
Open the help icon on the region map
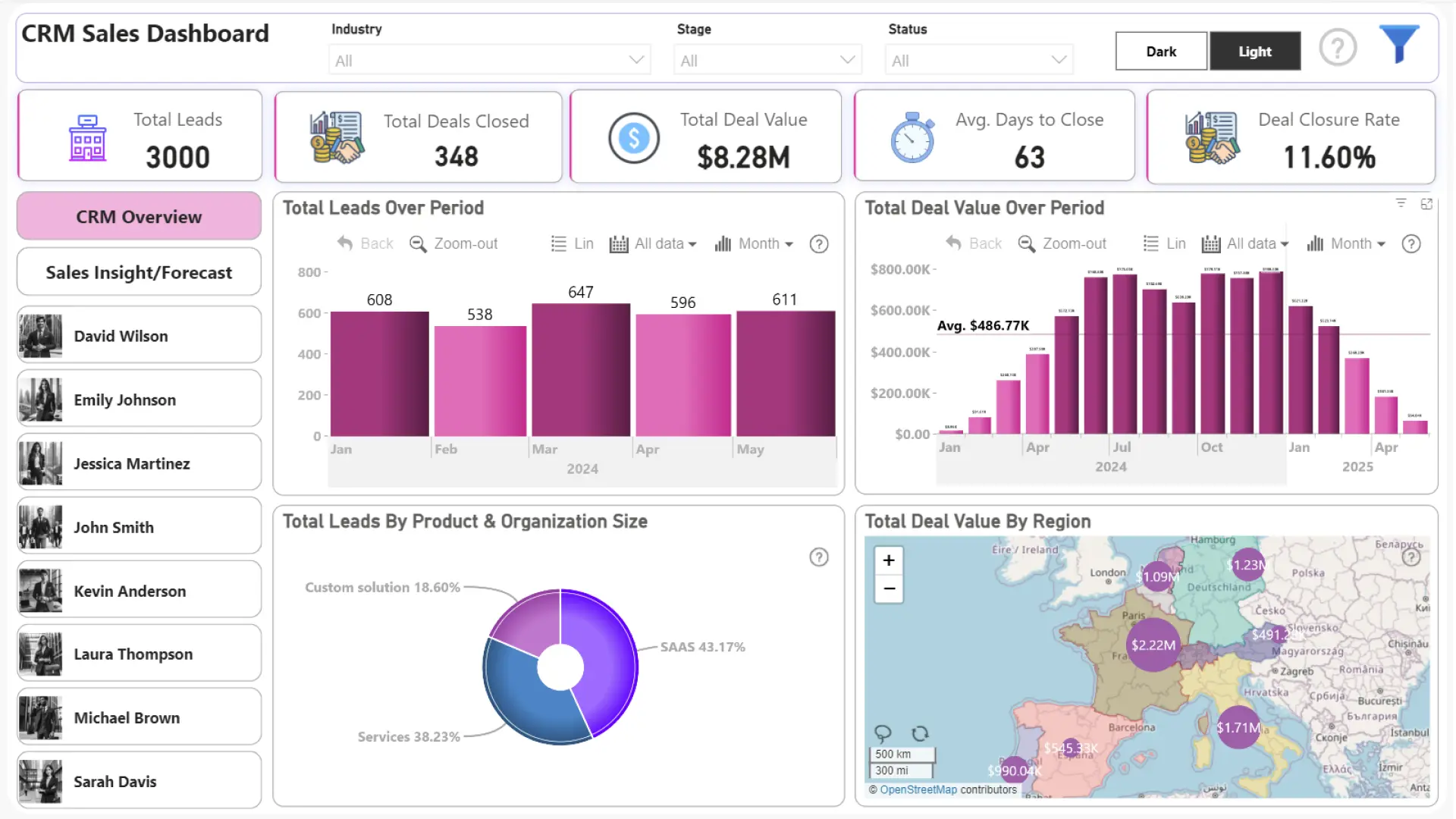click(x=1411, y=557)
